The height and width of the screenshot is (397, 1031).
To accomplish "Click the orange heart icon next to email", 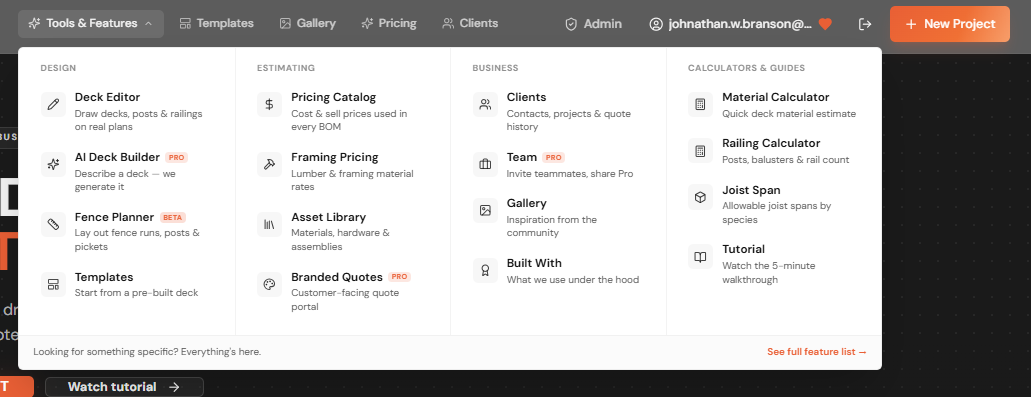I will (x=825, y=24).
